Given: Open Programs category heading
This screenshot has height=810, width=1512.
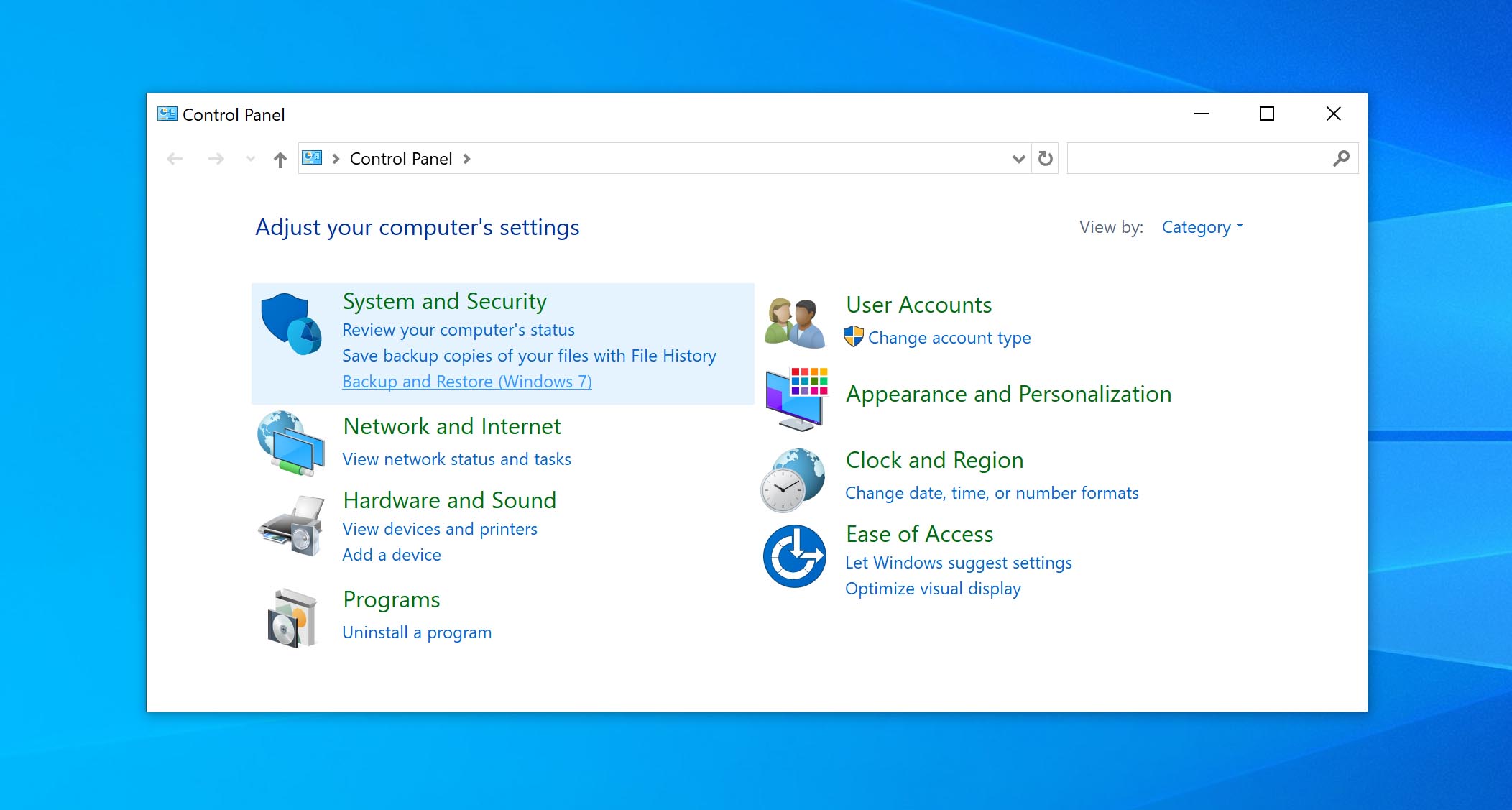Looking at the screenshot, I should tap(392, 600).
